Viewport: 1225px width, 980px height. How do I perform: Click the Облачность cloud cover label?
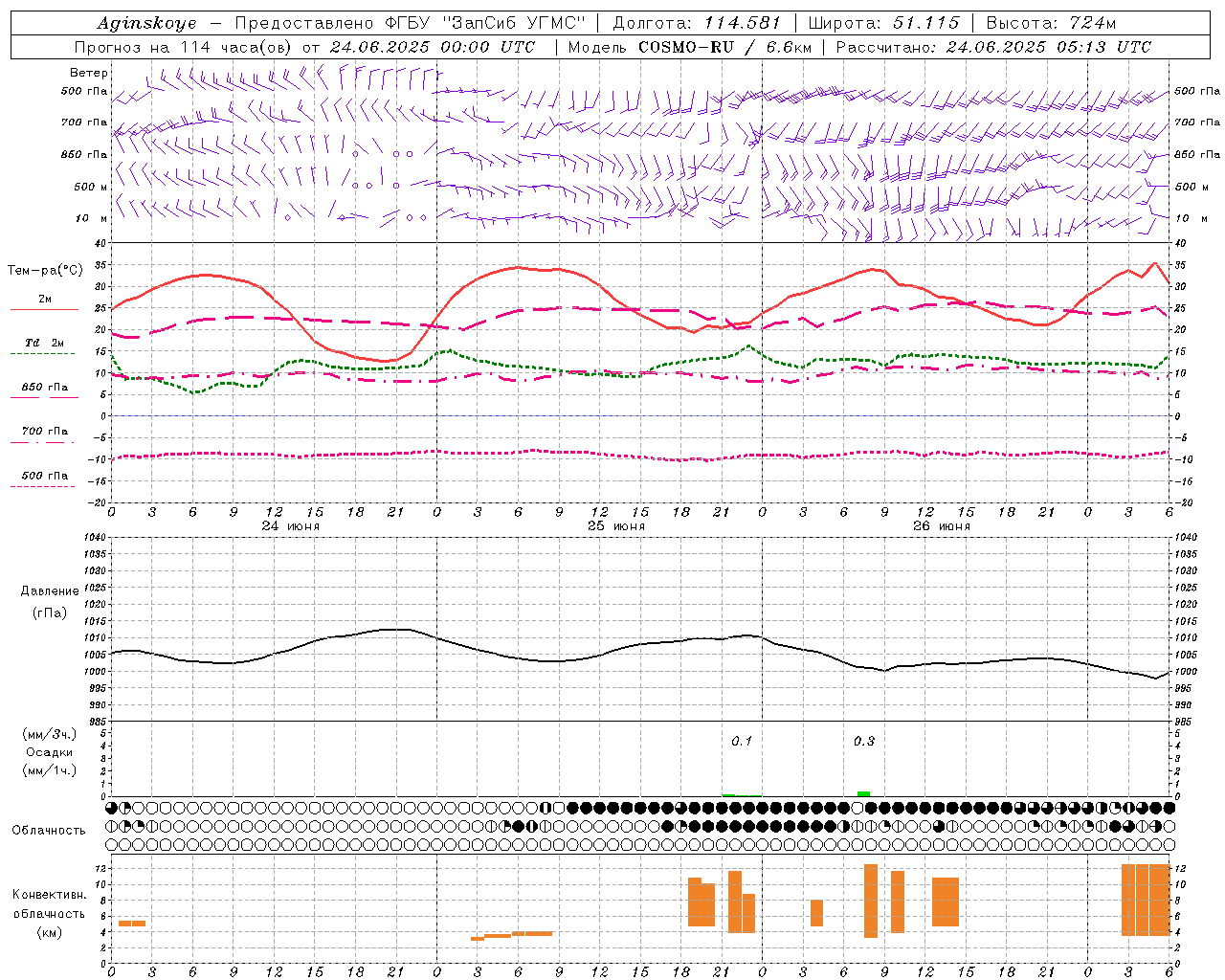pyautogui.click(x=49, y=831)
